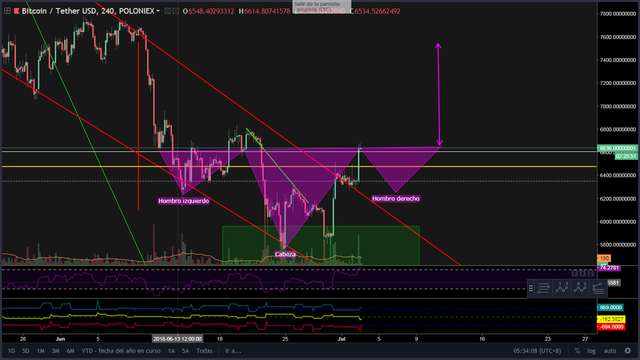Viewport: 640px width, 360px height.
Task: Select the pitchfork lines tool icon
Action: coord(598,288)
